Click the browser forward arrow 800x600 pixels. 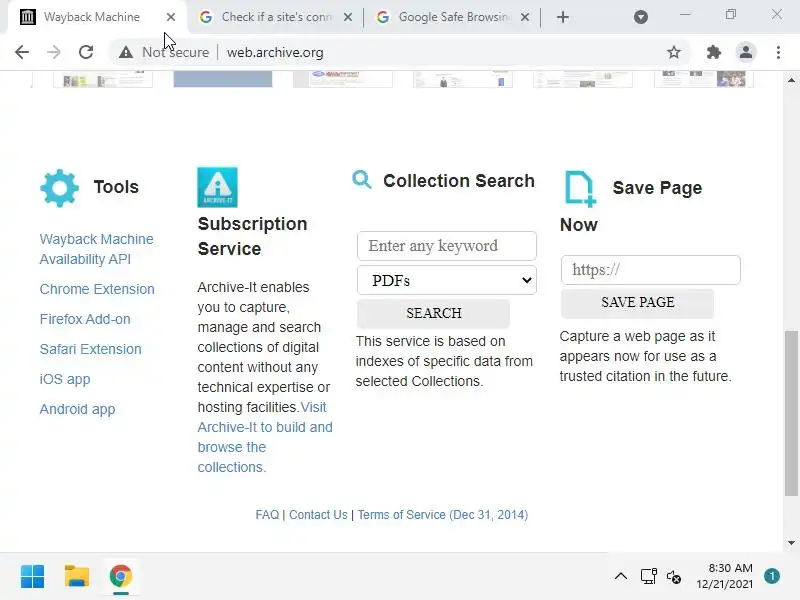pos(54,52)
